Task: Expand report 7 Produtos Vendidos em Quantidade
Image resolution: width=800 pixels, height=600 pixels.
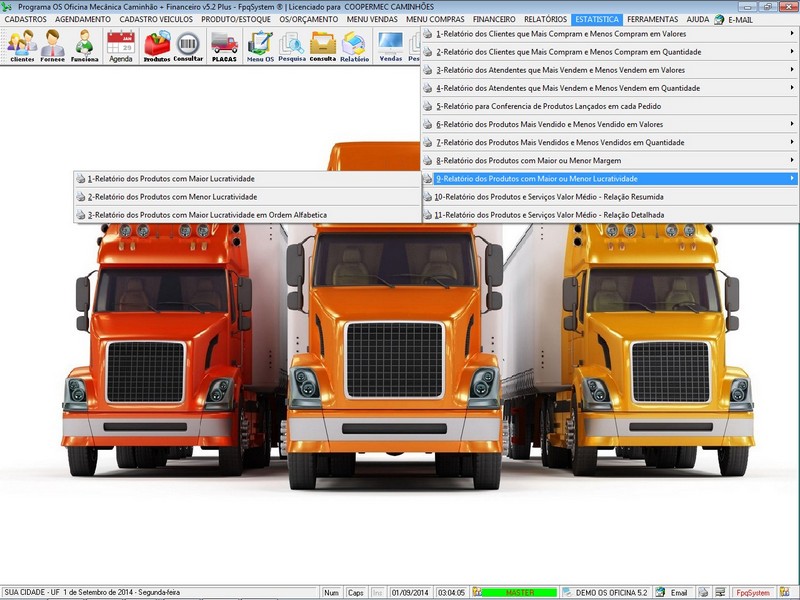Action: (x=610, y=142)
